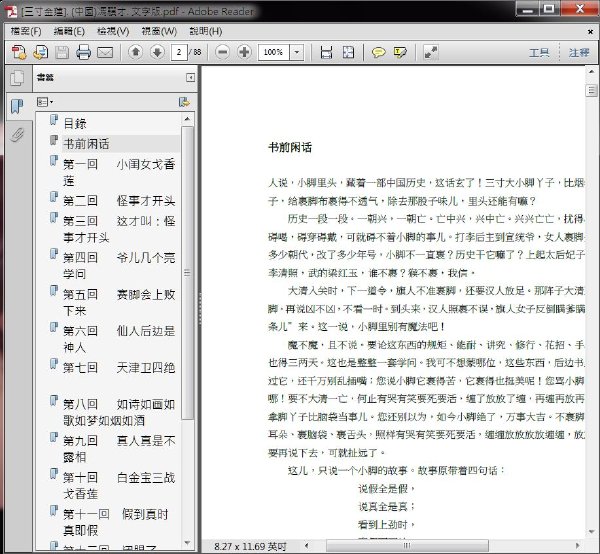Viewport: 600px width, 554px height.
Task: Open bookmark 第十回 白金宝三战戈香莲
Action: 119,486
